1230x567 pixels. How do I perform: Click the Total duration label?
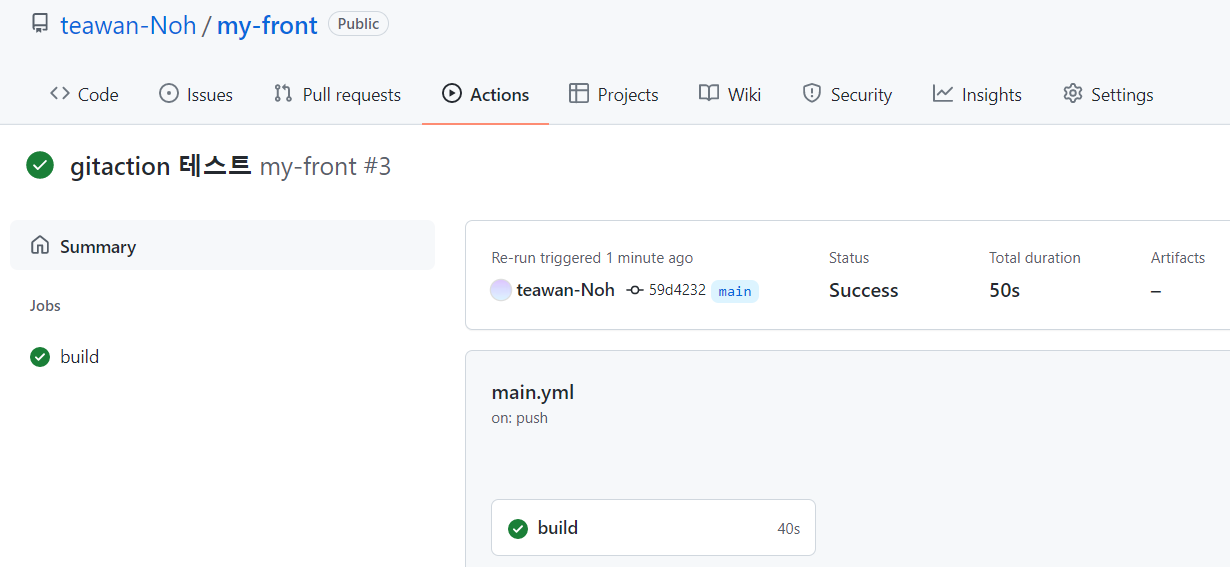click(x=1035, y=258)
